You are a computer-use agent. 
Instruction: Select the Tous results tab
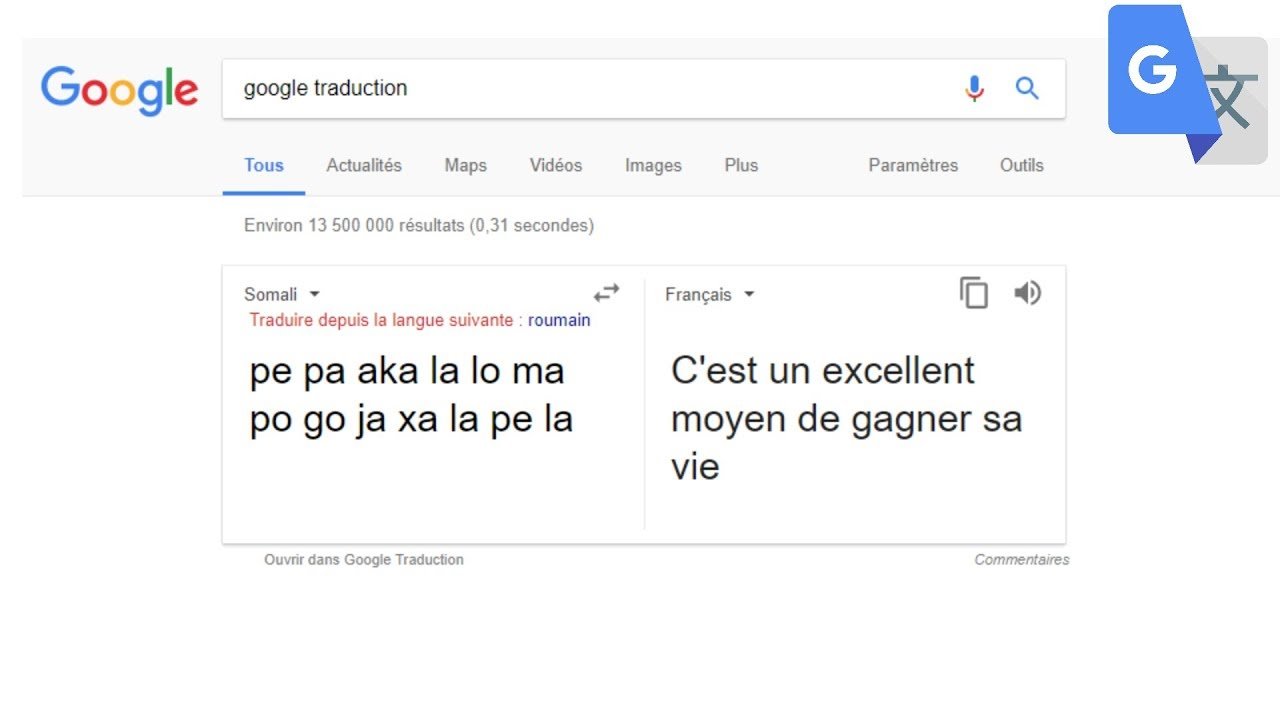[264, 166]
